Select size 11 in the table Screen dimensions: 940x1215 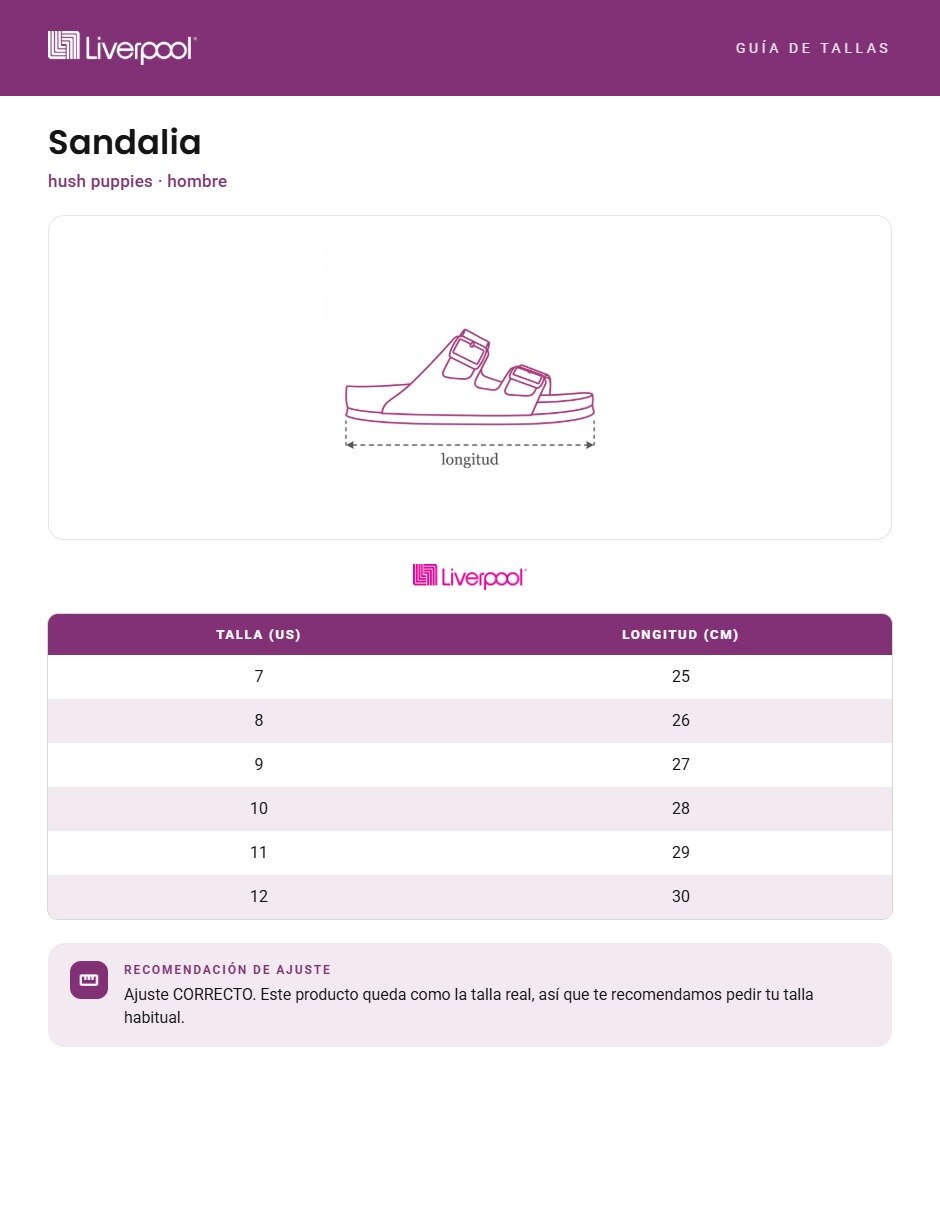point(259,853)
